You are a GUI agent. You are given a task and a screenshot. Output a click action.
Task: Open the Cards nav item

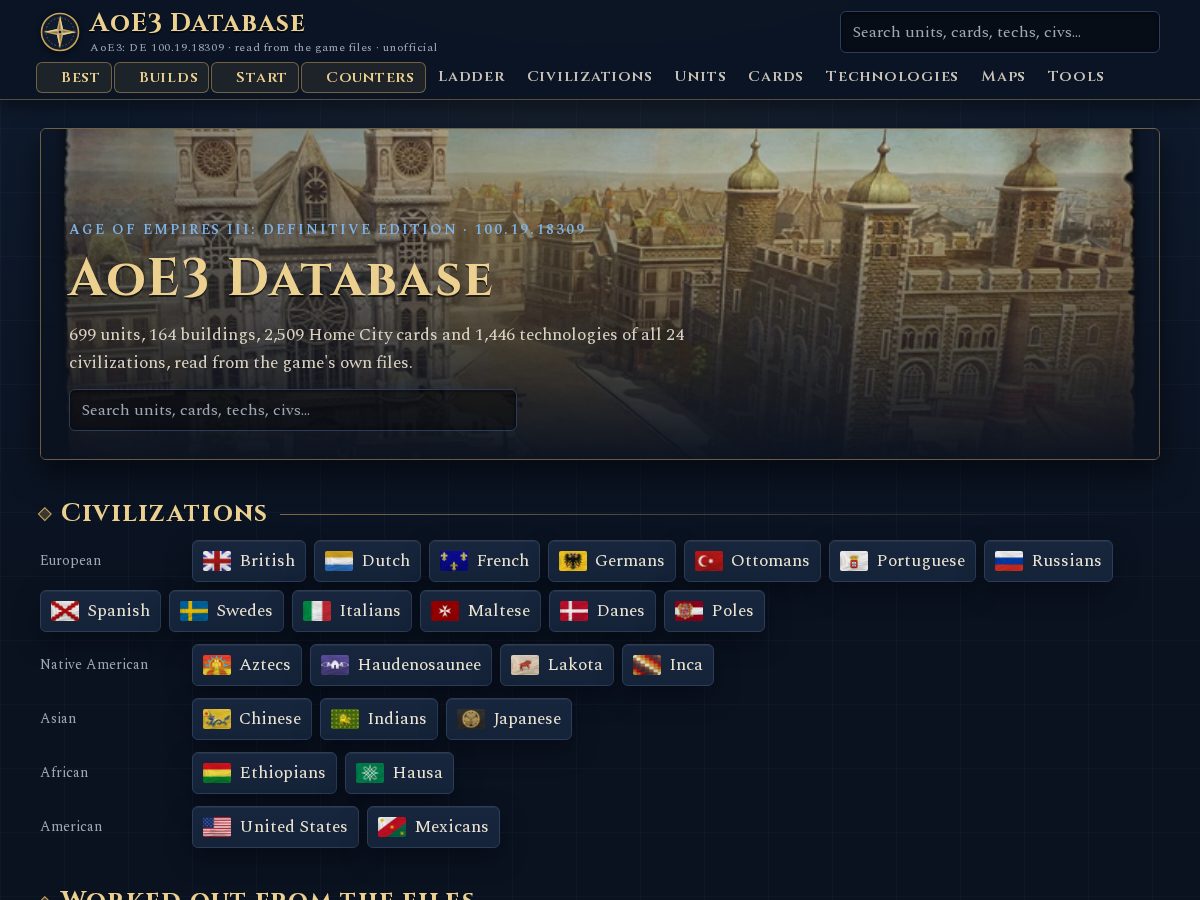click(x=775, y=76)
